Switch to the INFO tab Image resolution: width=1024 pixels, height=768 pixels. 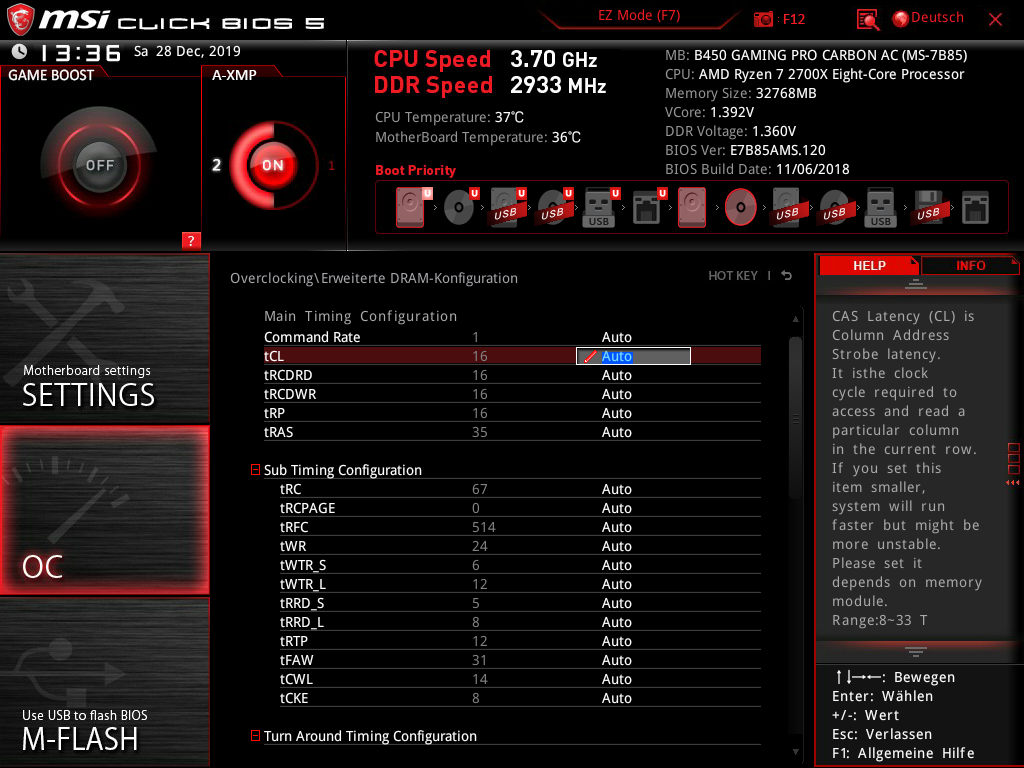(x=970, y=265)
